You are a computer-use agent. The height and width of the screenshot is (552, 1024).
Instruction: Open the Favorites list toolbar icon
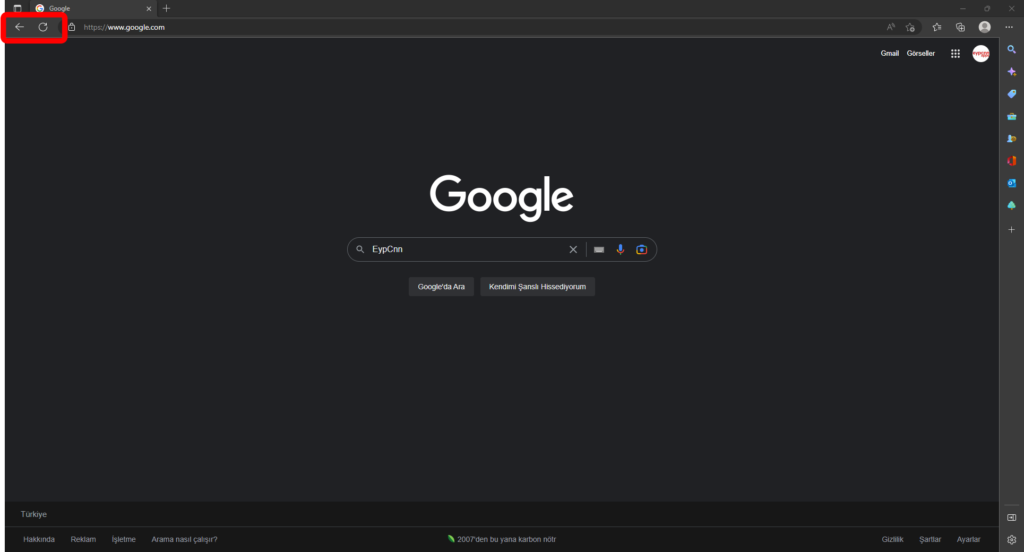point(937,27)
